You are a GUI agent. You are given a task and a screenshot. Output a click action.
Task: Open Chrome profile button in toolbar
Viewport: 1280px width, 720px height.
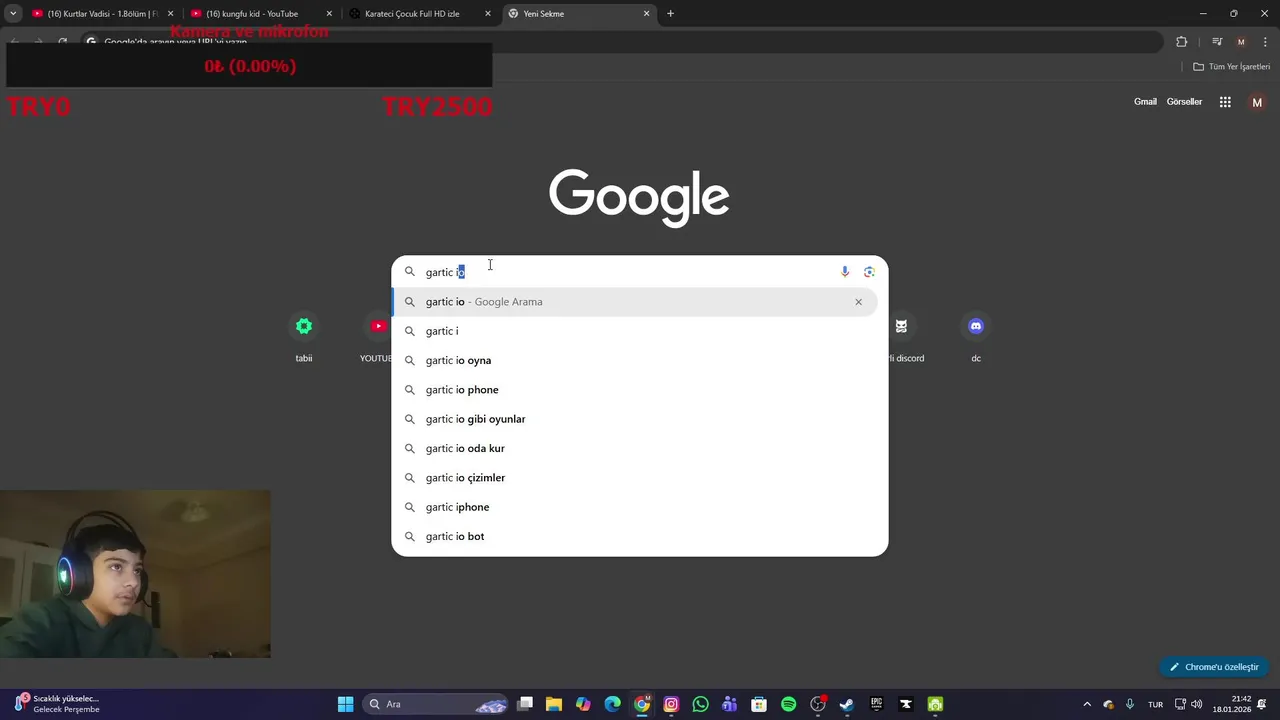click(1241, 42)
